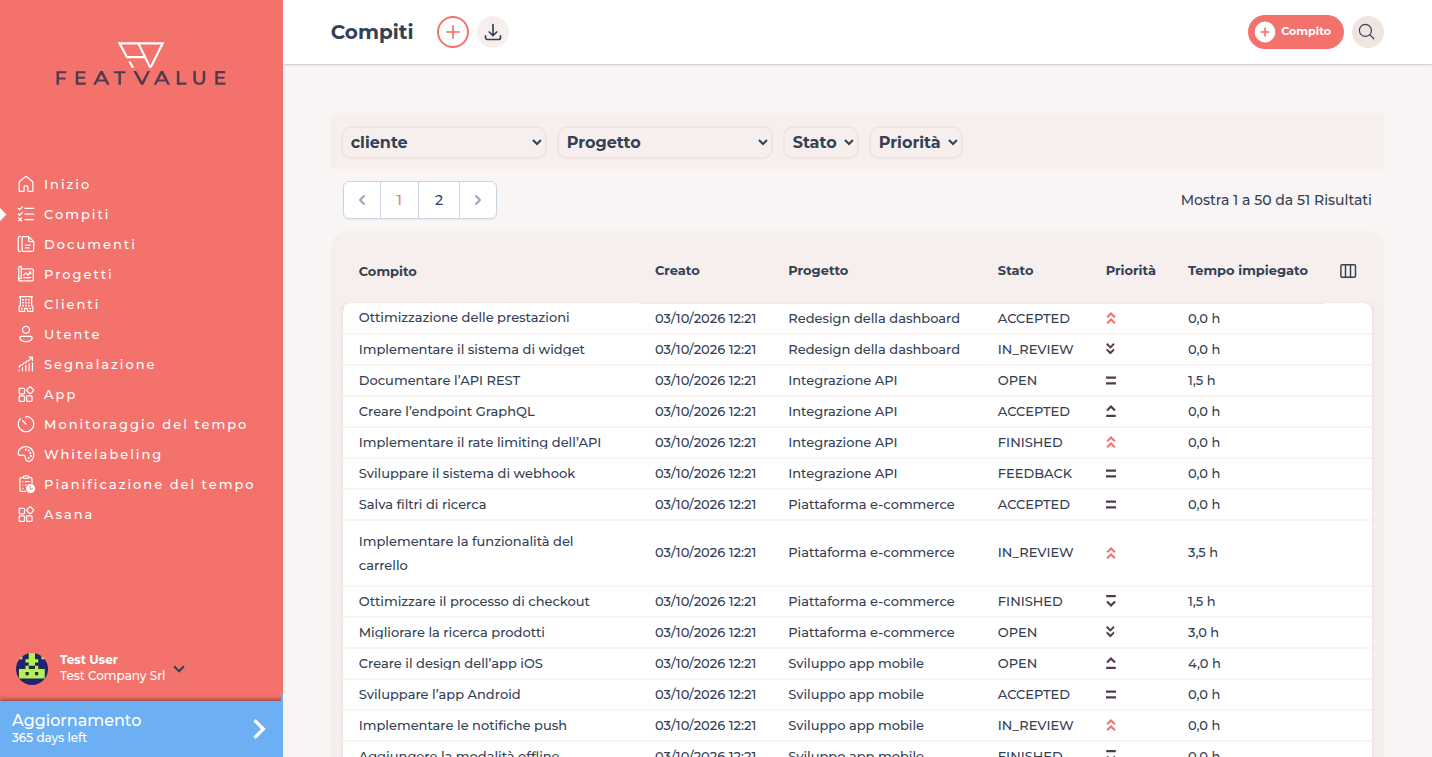Image resolution: width=1432 pixels, height=757 pixels.
Task: Click the priority icon for Ottimizzare il processo di checkout
Action: coord(1111,602)
